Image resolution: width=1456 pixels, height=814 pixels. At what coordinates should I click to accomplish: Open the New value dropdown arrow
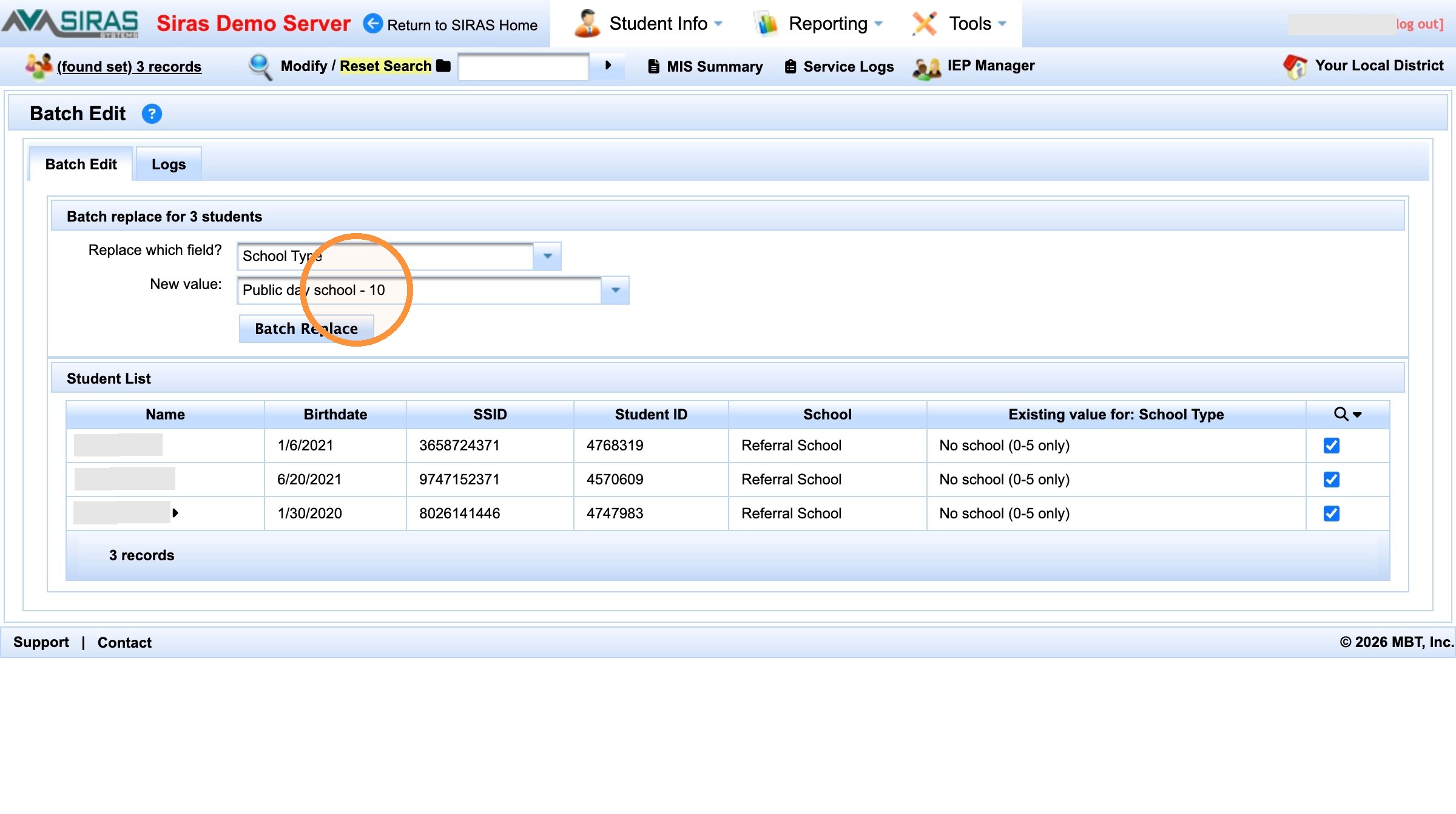click(x=615, y=290)
